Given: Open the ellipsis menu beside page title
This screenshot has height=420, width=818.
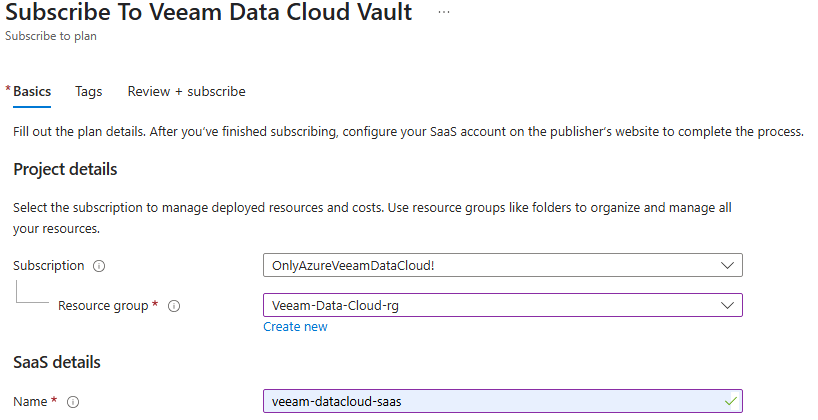Looking at the screenshot, I should tap(444, 12).
